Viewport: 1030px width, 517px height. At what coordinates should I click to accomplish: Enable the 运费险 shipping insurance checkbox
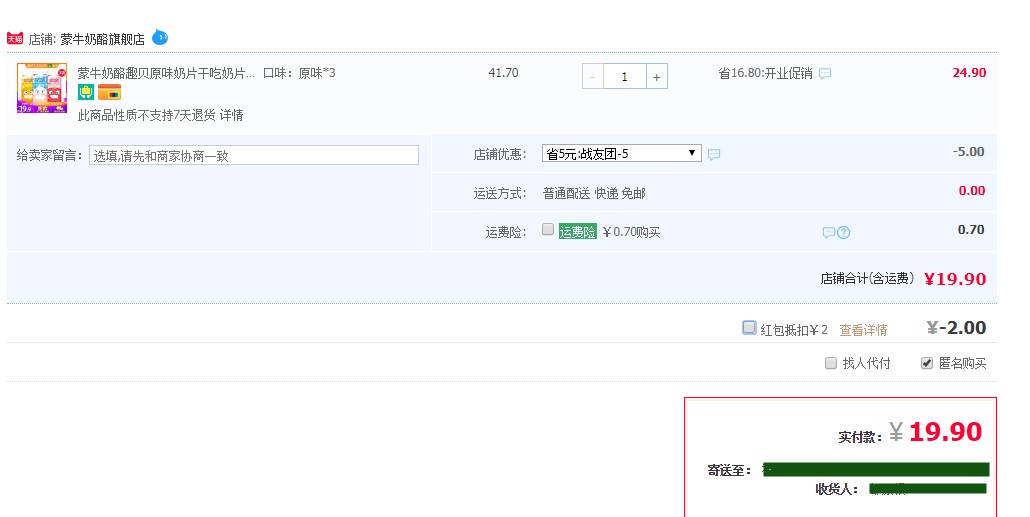click(548, 229)
